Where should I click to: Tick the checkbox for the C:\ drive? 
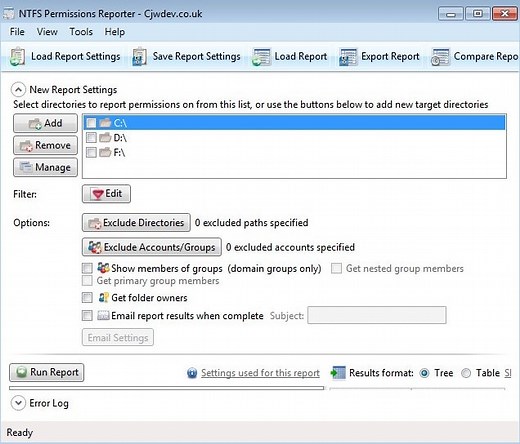pyautogui.click(x=91, y=123)
